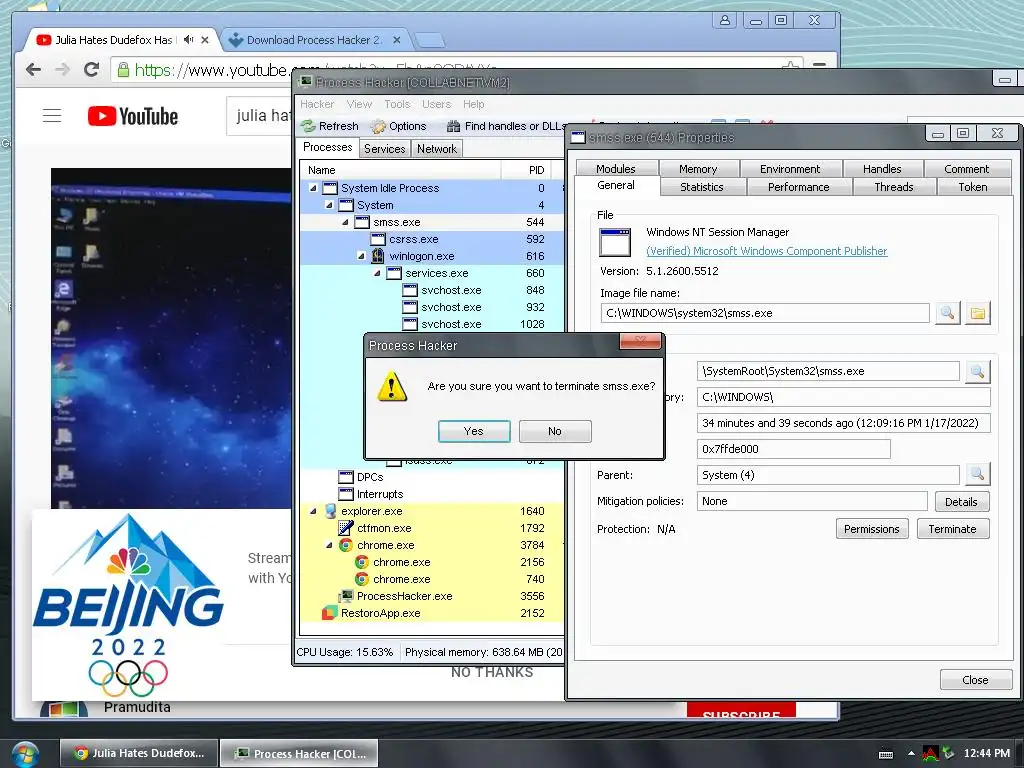Screen dimensions: 1024x768
Task: Select the ctfmon.exe process icon
Action: pos(345,528)
